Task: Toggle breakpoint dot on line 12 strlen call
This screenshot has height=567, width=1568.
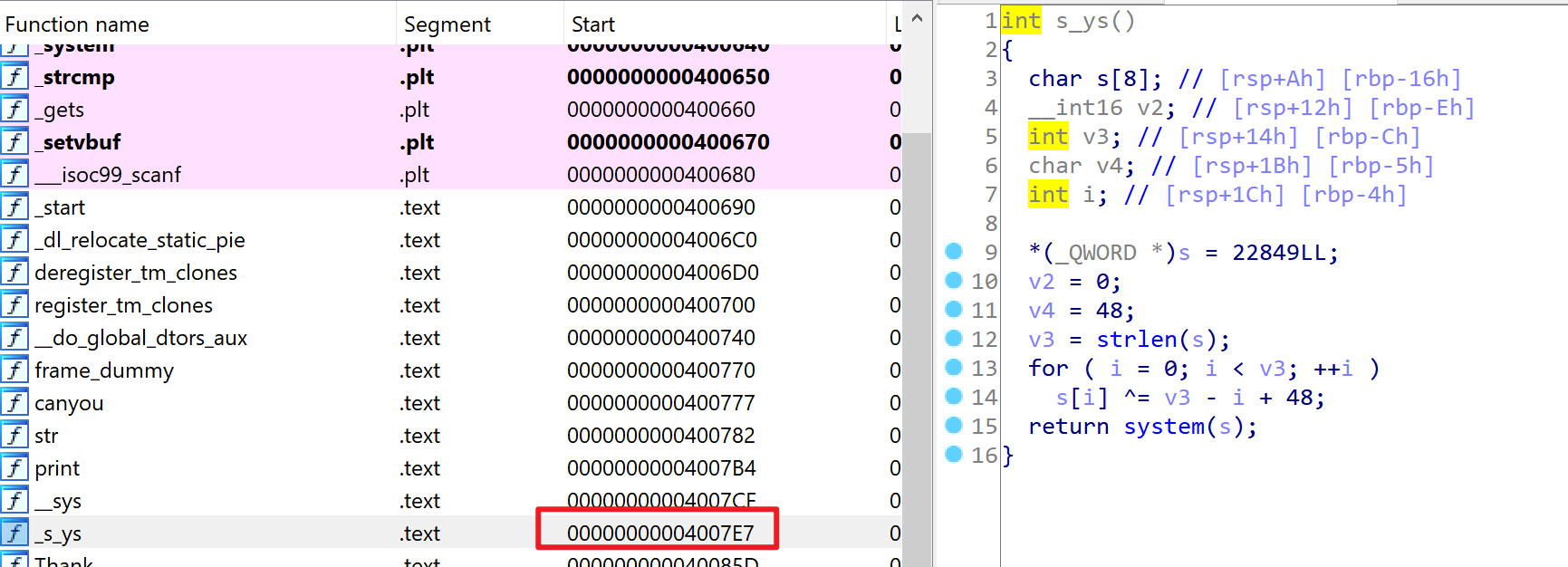Action: (x=953, y=338)
